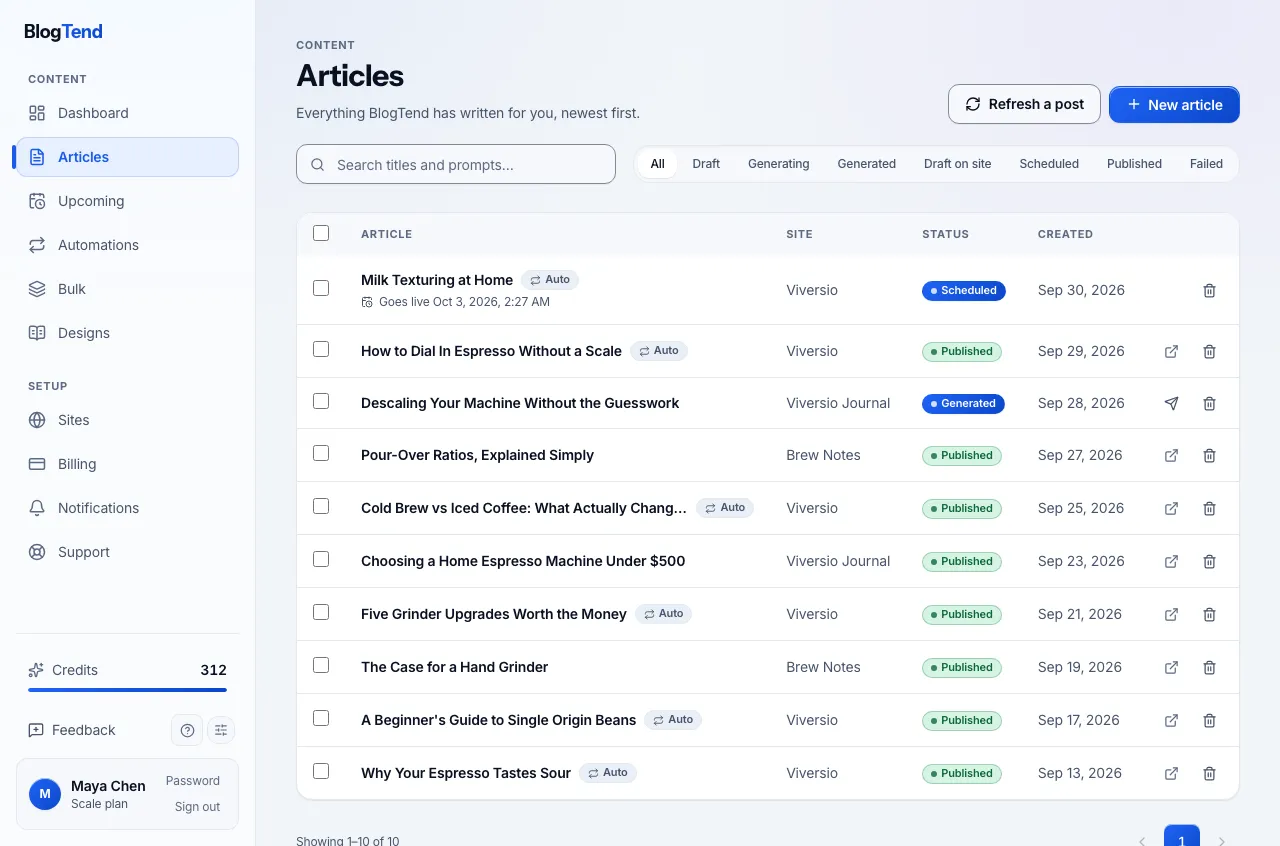Open Cold Brew vs Iced Coffee external link

(1171, 509)
